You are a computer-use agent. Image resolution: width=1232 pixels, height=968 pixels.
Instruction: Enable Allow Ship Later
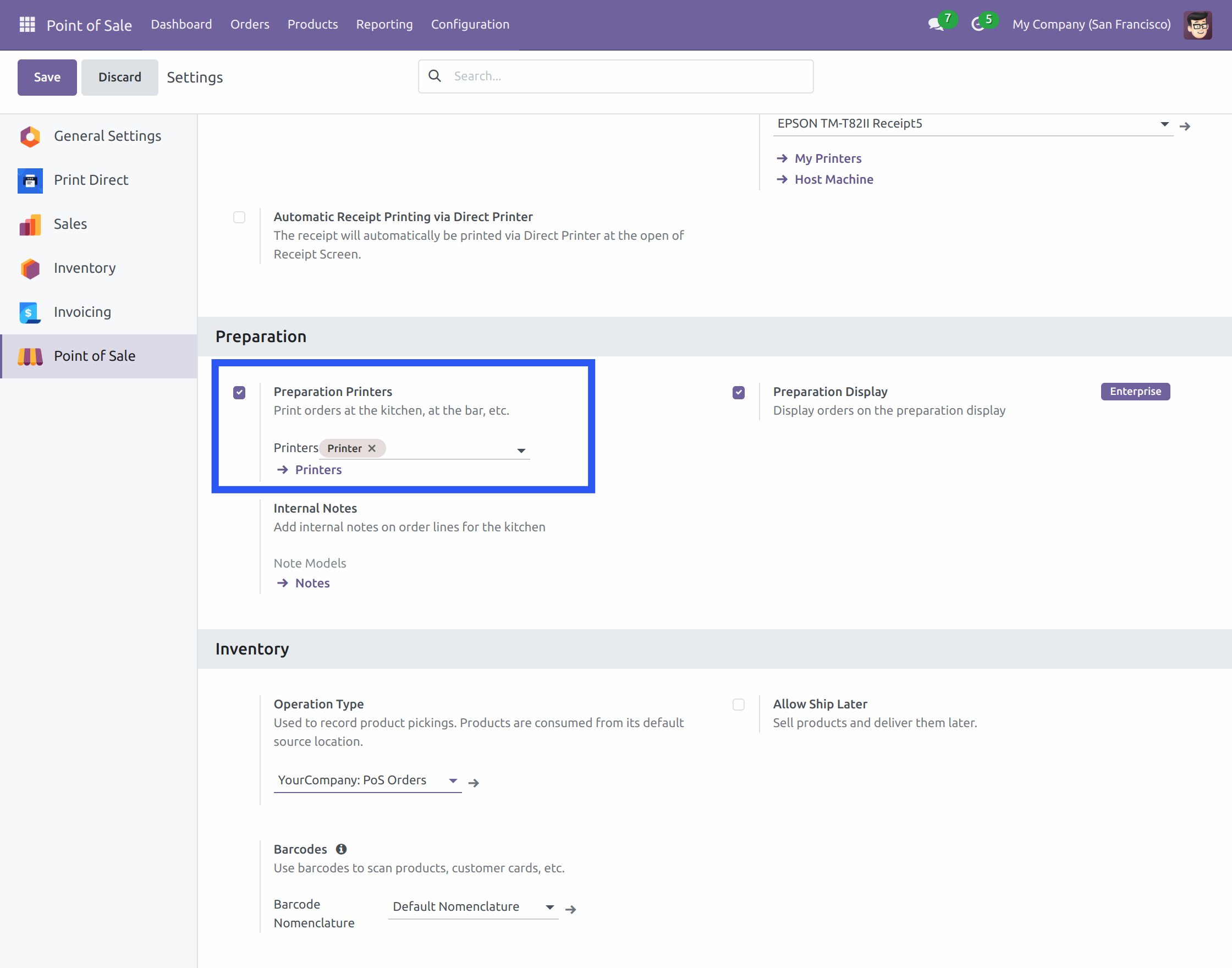click(x=739, y=705)
